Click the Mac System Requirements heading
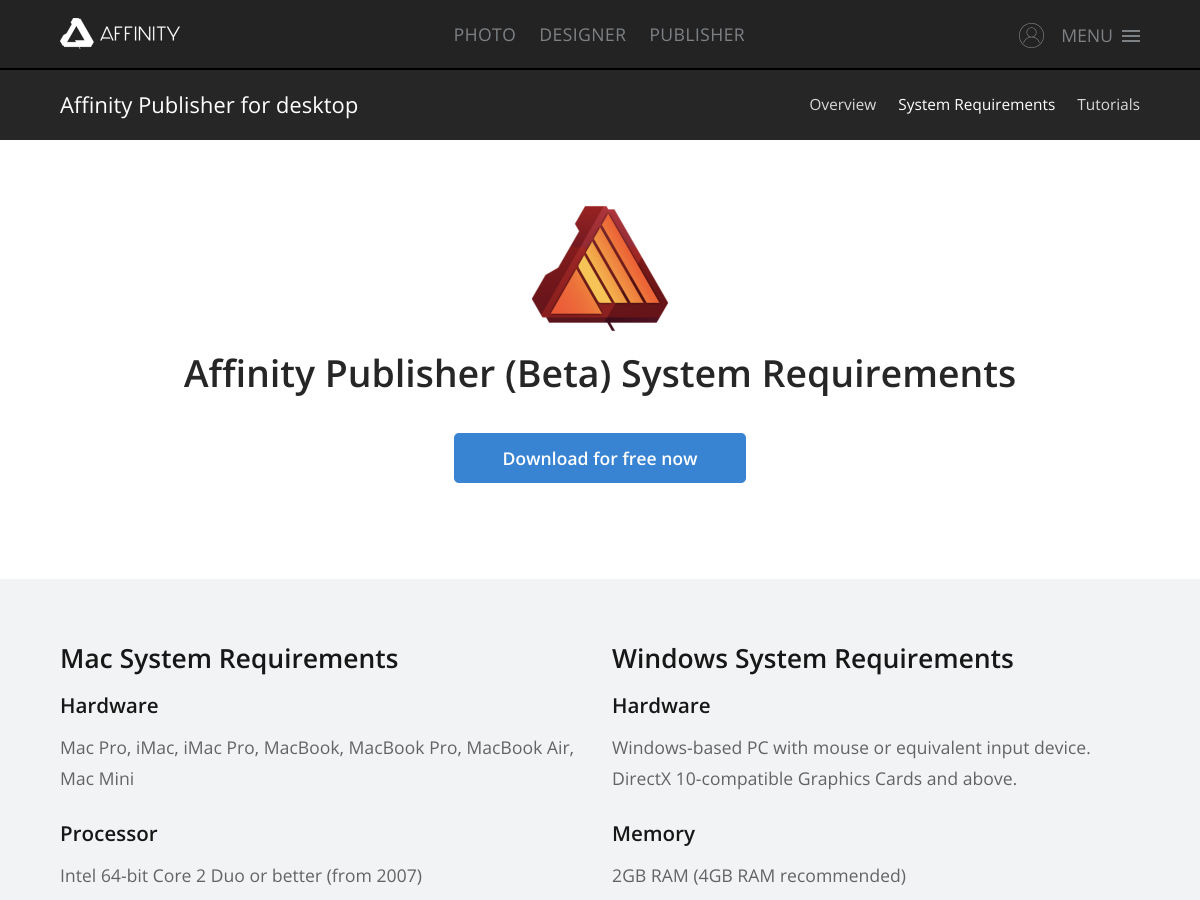Viewport: 1200px width, 900px height. [x=229, y=658]
